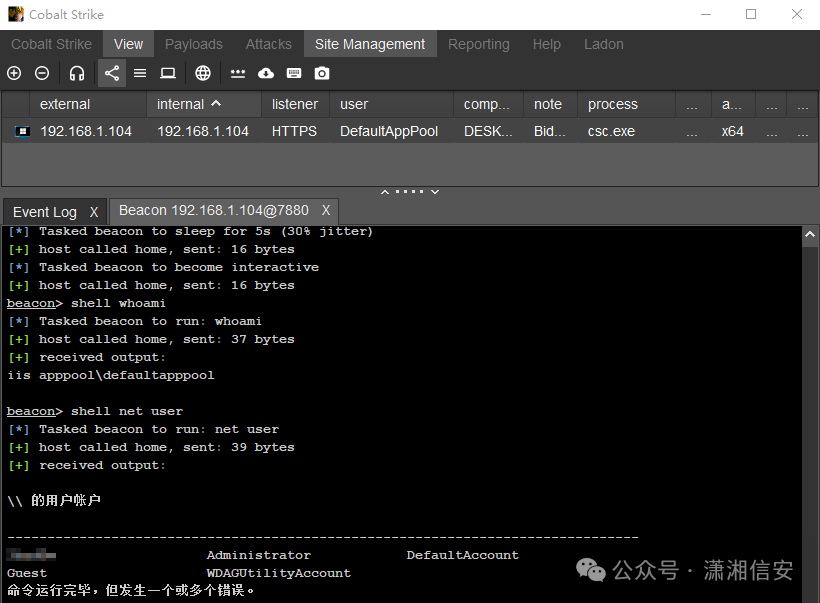
Task: Close the Event Log tab
Action: pyautogui.click(x=94, y=212)
